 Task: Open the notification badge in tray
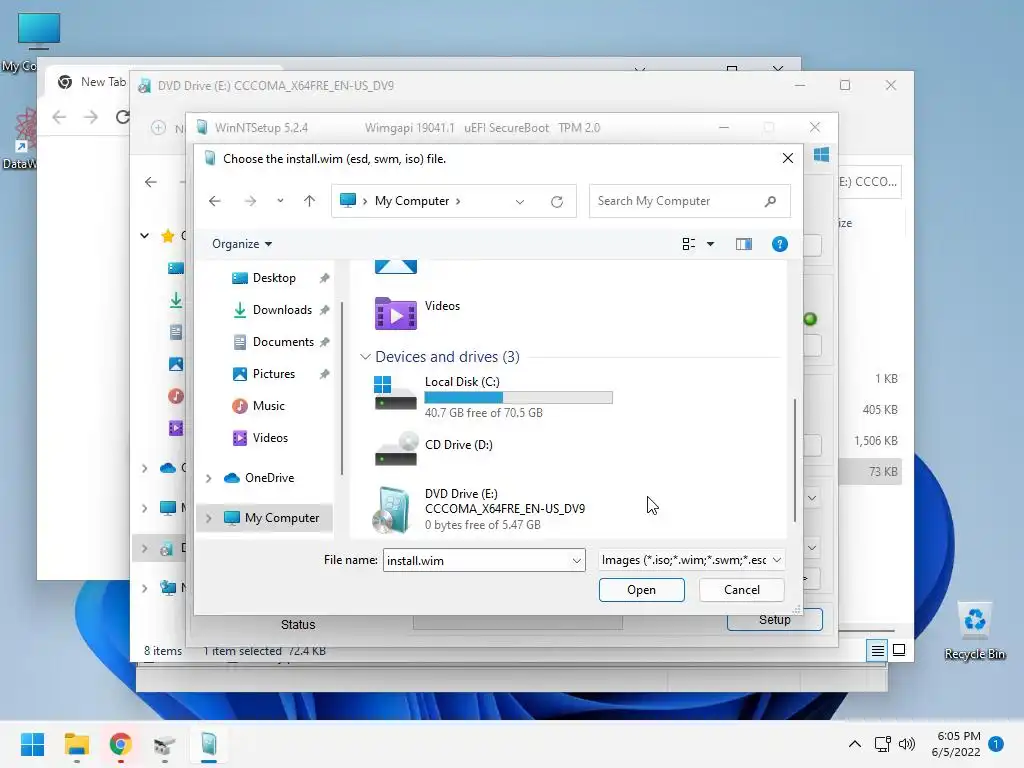(x=996, y=743)
